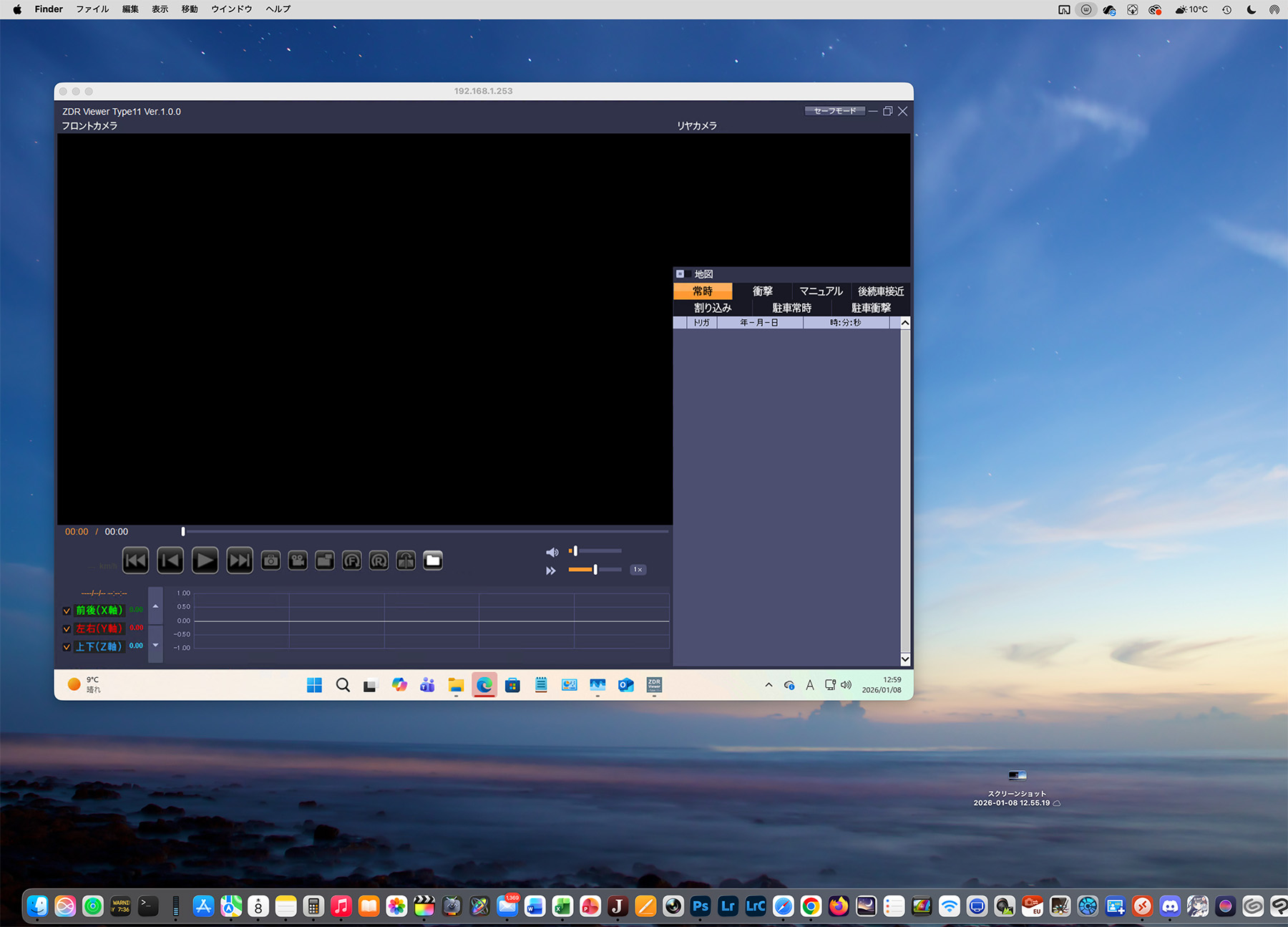Uncheck the 左右(Y軸) checkbox
The width and height of the screenshot is (1288, 927).
coord(67,628)
